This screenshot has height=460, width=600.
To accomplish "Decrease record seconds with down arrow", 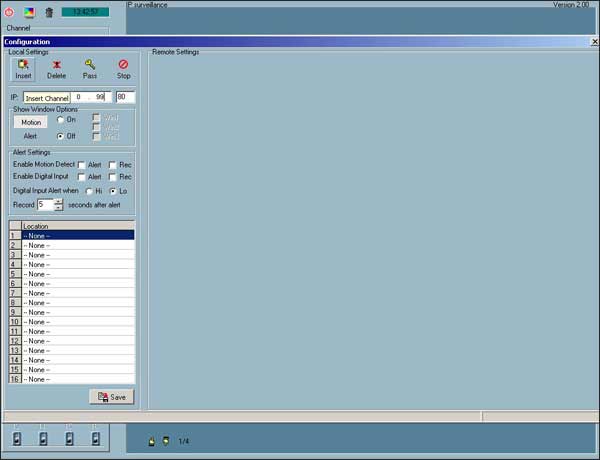I will [x=58, y=208].
